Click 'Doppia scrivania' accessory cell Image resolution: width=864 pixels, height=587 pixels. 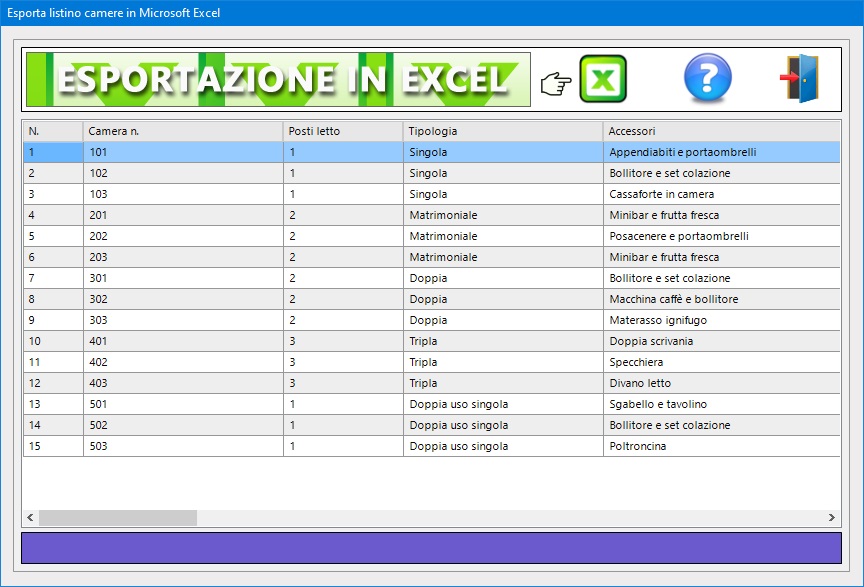pyautogui.click(x=722, y=341)
